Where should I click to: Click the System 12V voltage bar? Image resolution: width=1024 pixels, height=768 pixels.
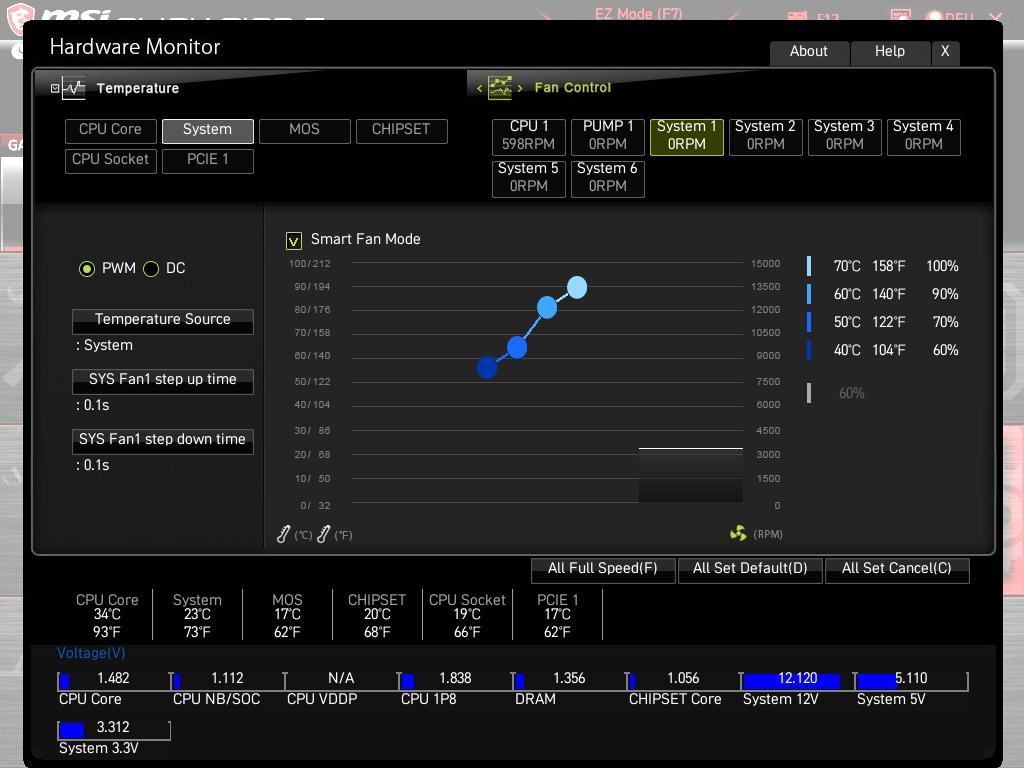[797, 680]
